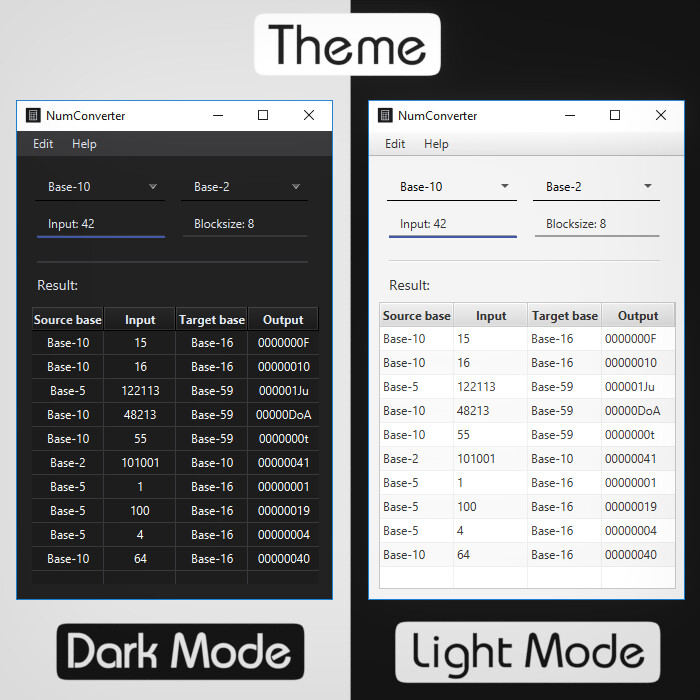This screenshot has width=700, height=700.
Task: Minimize the light mode NumConverter window
Action: tap(570, 115)
